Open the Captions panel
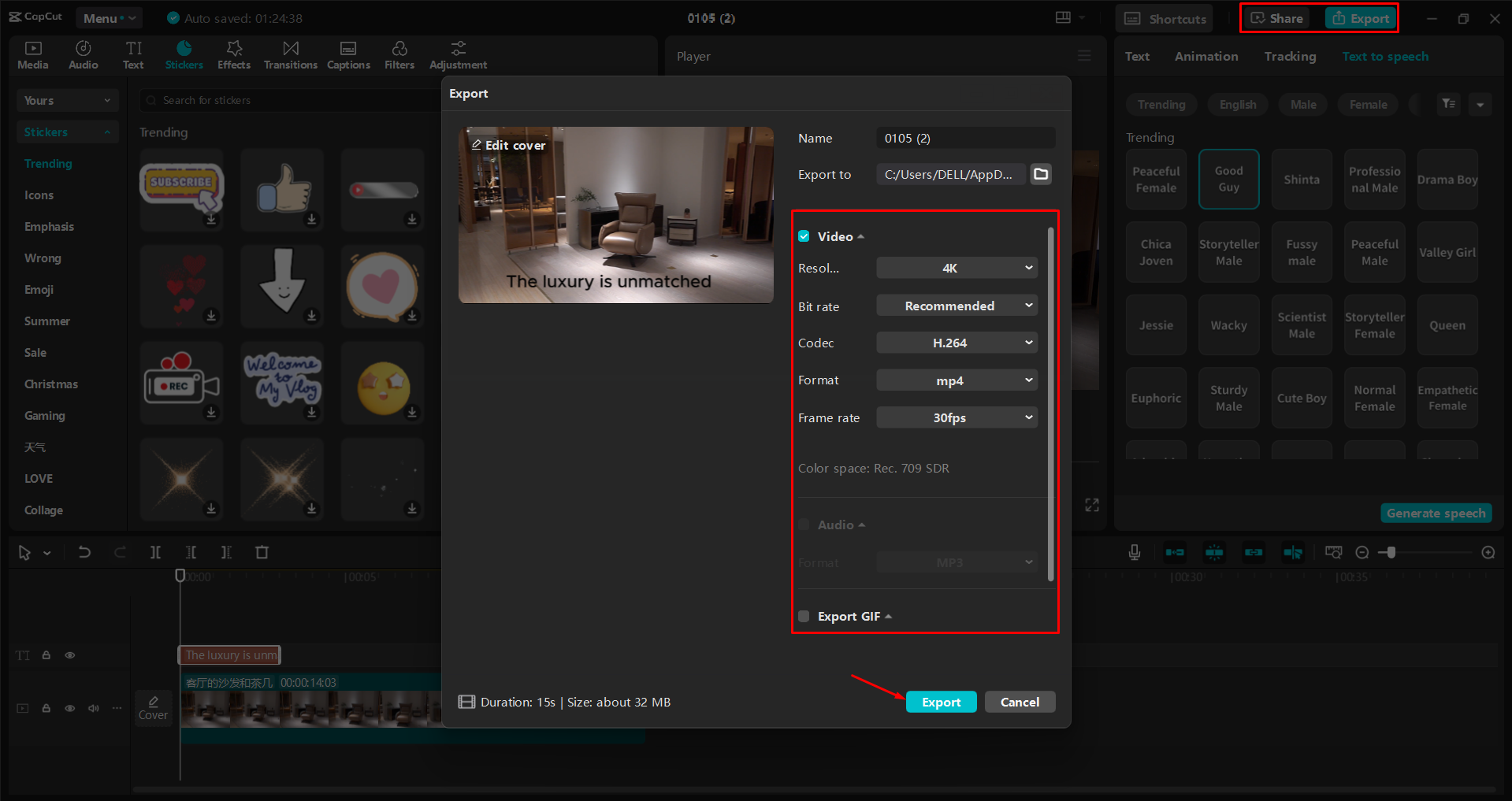The width and height of the screenshot is (1512, 801). [x=348, y=54]
